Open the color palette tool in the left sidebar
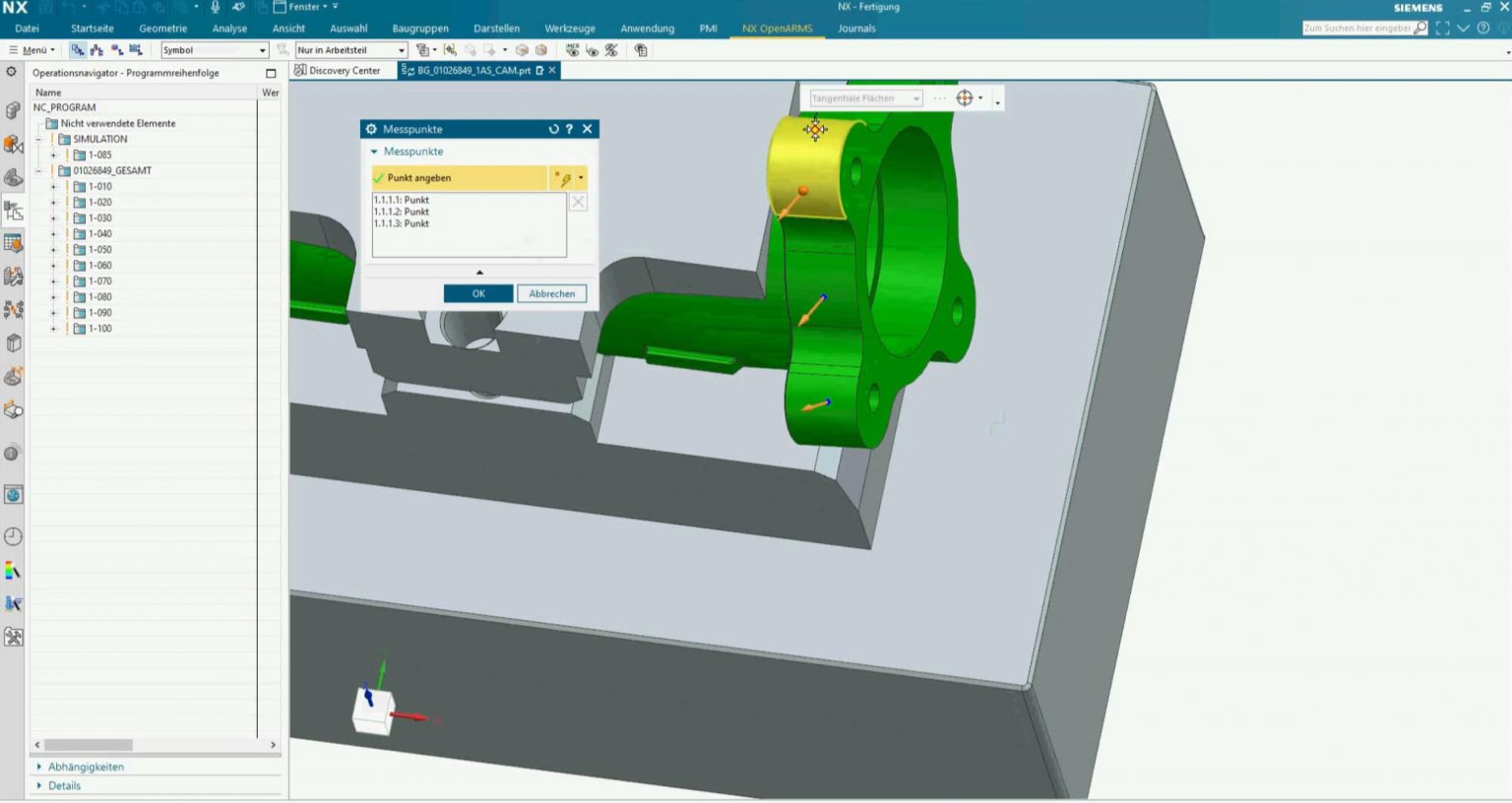 (13, 569)
